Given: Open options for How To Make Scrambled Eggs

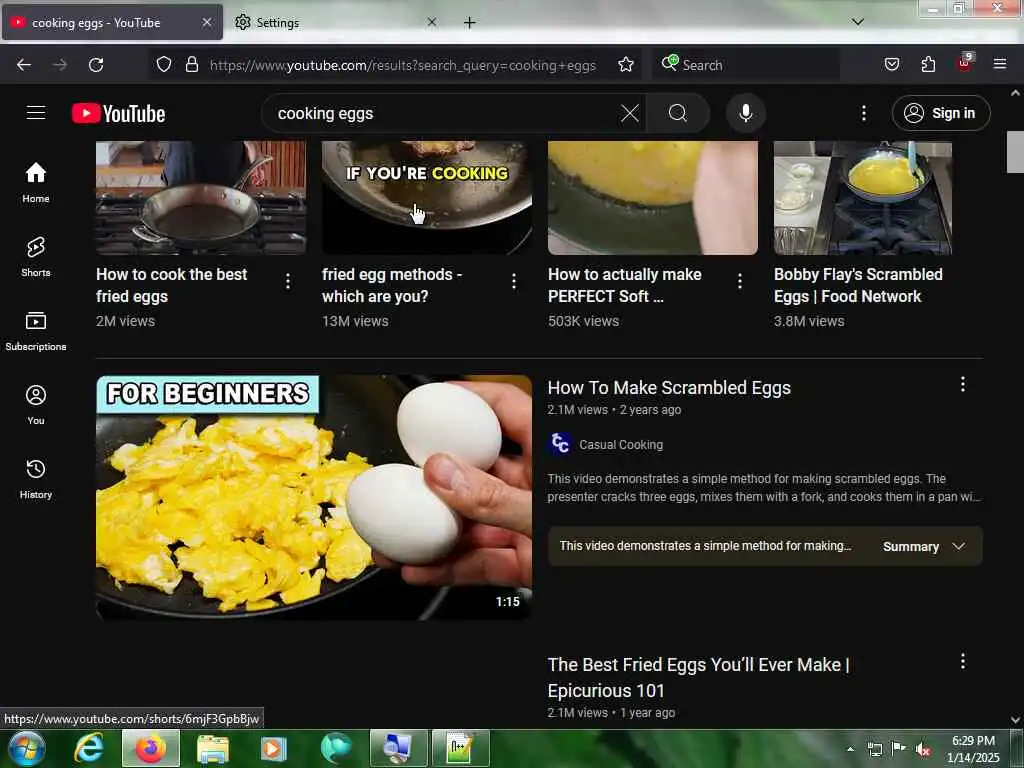Looking at the screenshot, I should pos(962,385).
